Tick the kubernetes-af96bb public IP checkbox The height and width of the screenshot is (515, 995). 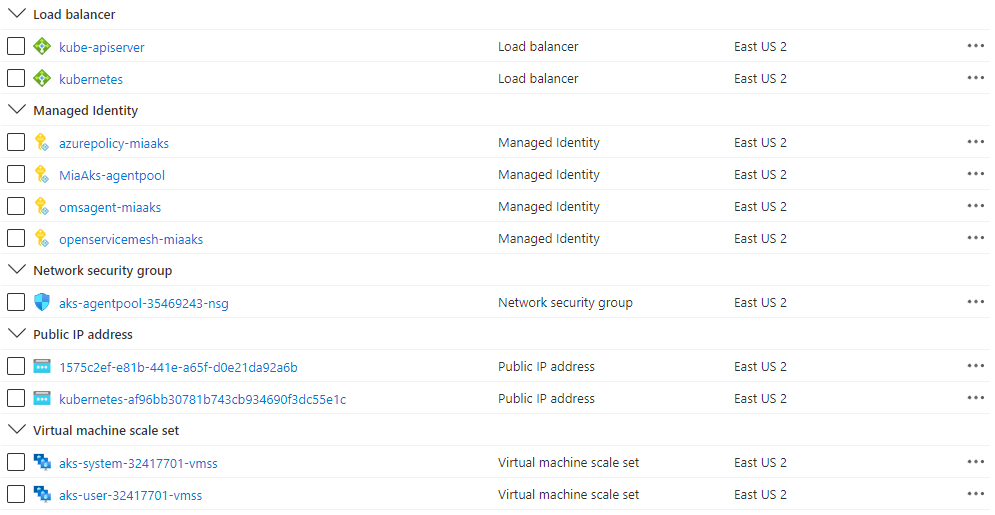(16, 398)
